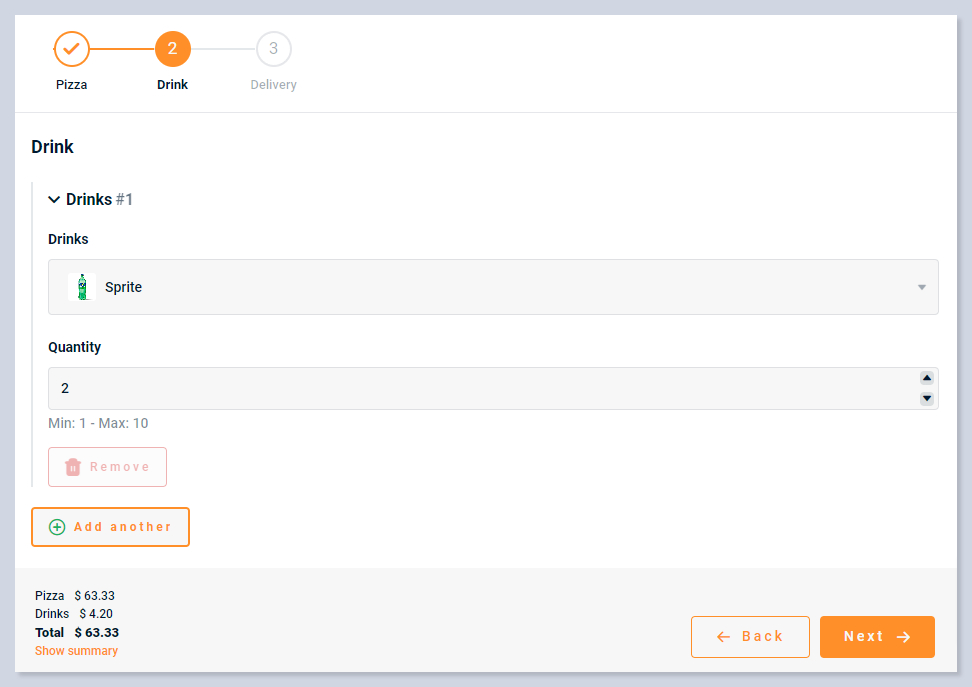This screenshot has width=972, height=687.
Task: Increase quantity with the up arrow
Action: (927, 378)
